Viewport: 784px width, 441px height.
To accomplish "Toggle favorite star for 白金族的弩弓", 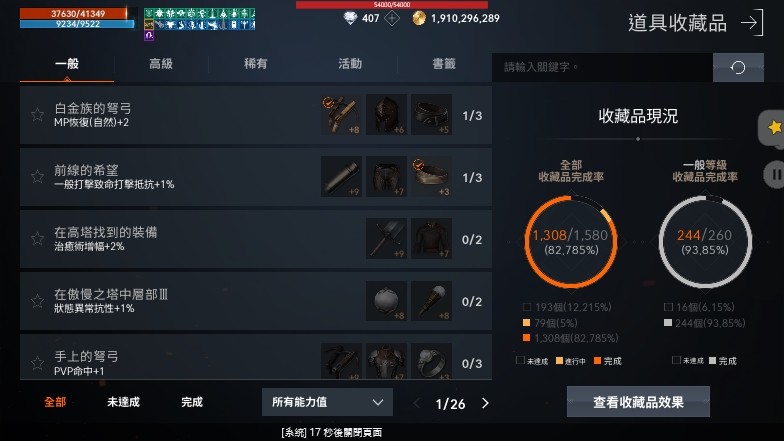I will point(38,114).
